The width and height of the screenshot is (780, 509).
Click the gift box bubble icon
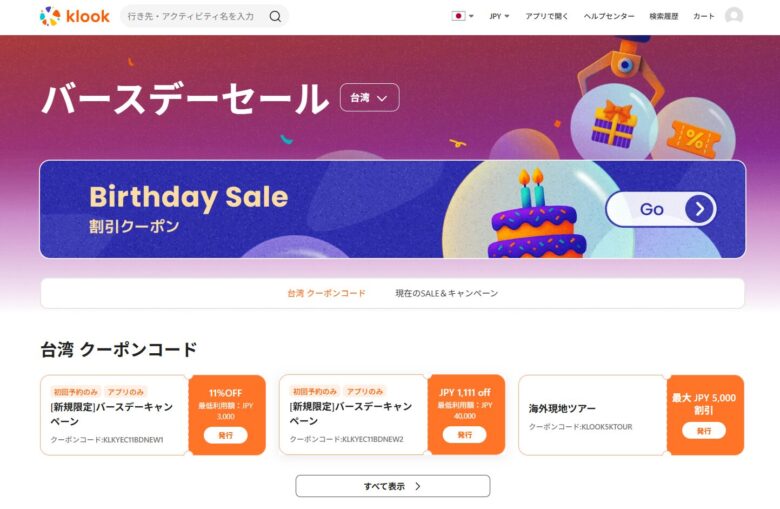click(613, 123)
